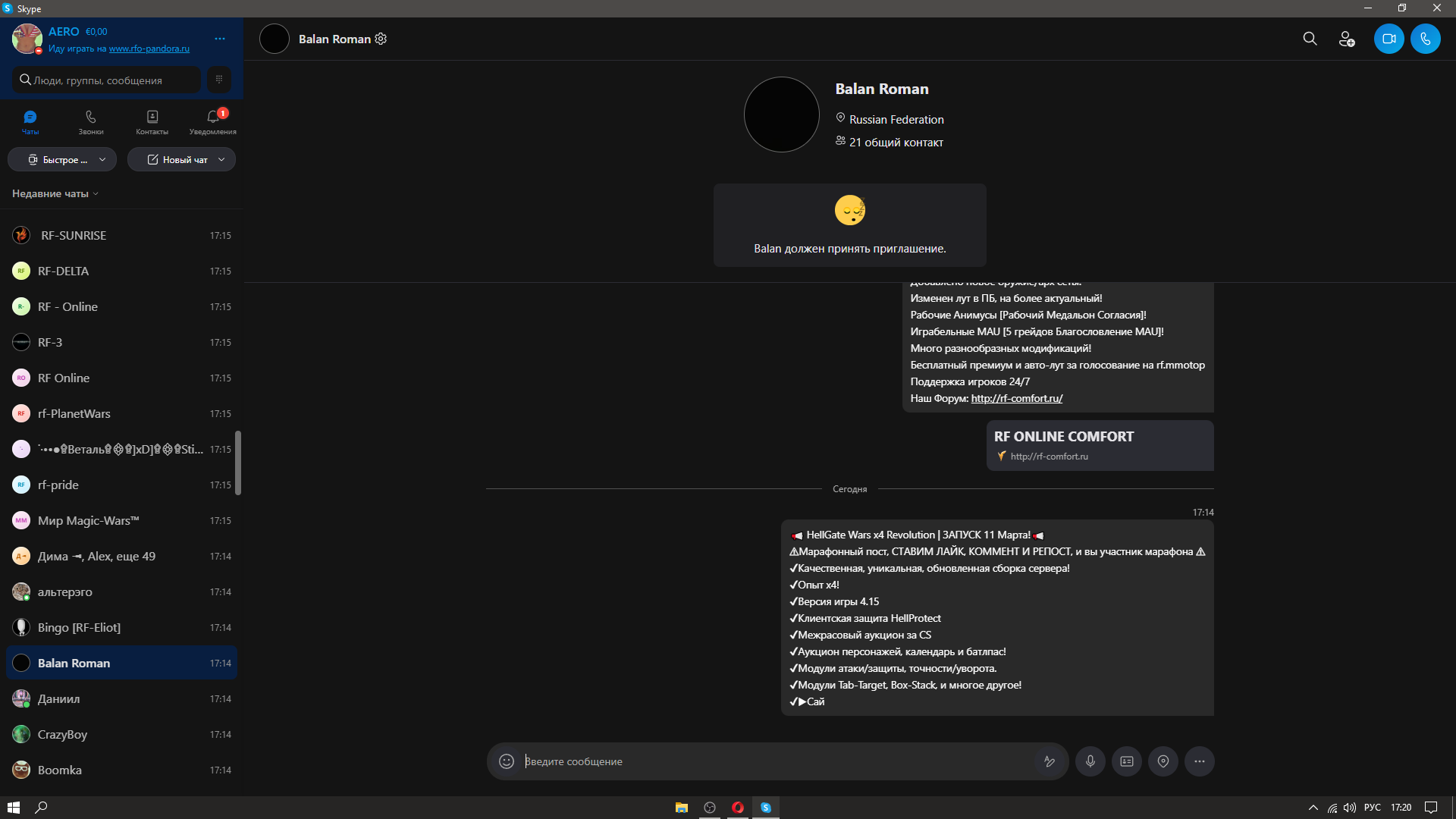Open the volume control in system tray

tap(1350, 808)
